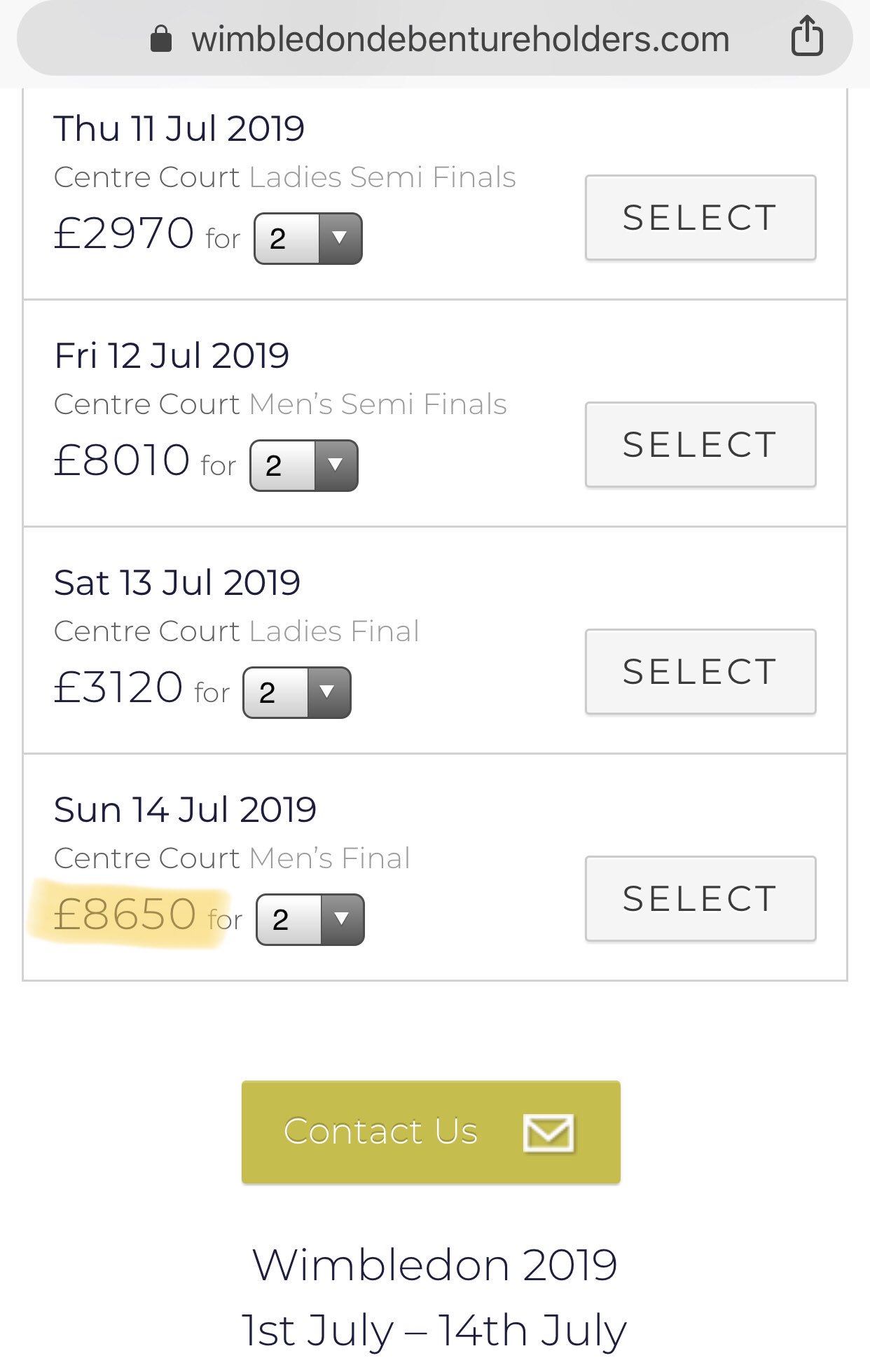Select Men's Final tickets
The image size is (870, 1372).
pos(700,899)
